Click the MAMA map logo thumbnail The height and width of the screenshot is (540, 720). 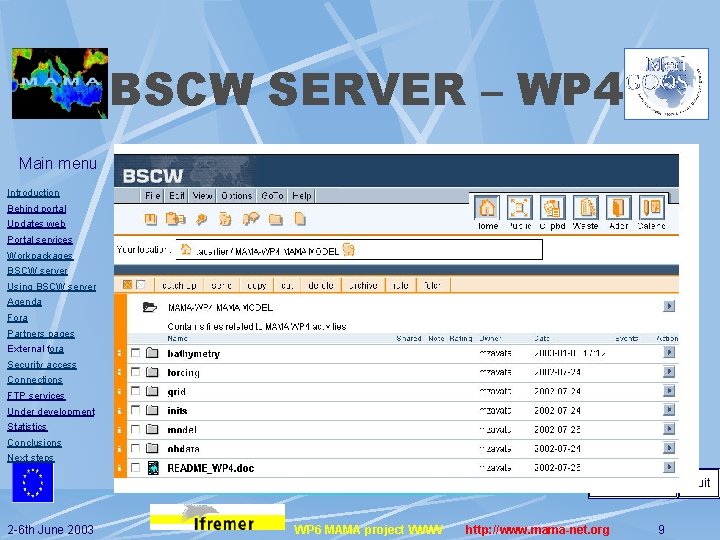point(60,84)
